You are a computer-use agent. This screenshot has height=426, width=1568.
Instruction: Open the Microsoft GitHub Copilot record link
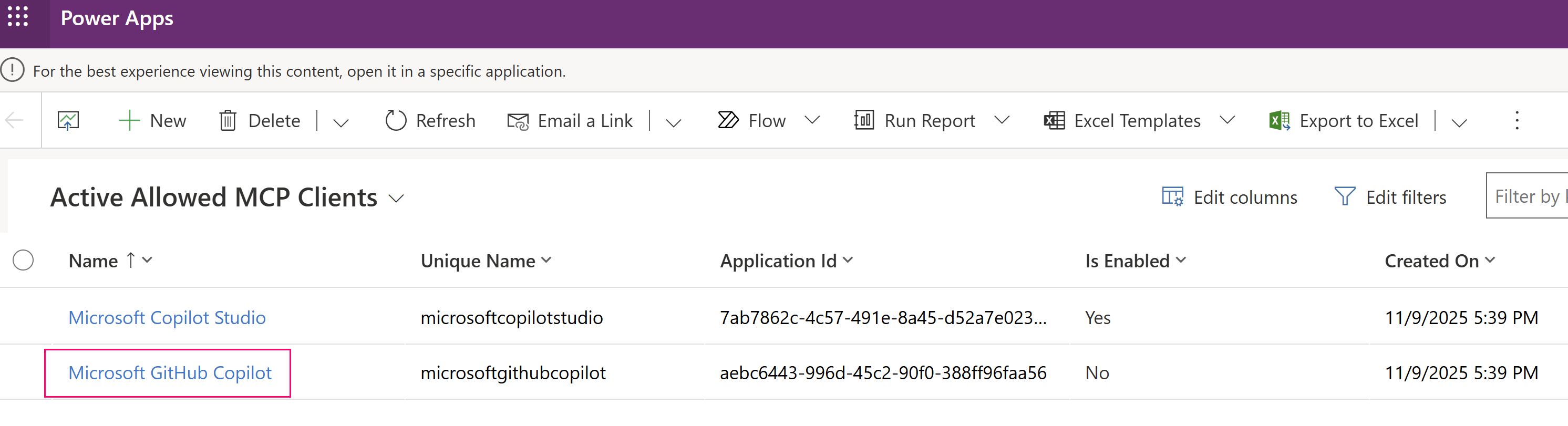point(170,373)
